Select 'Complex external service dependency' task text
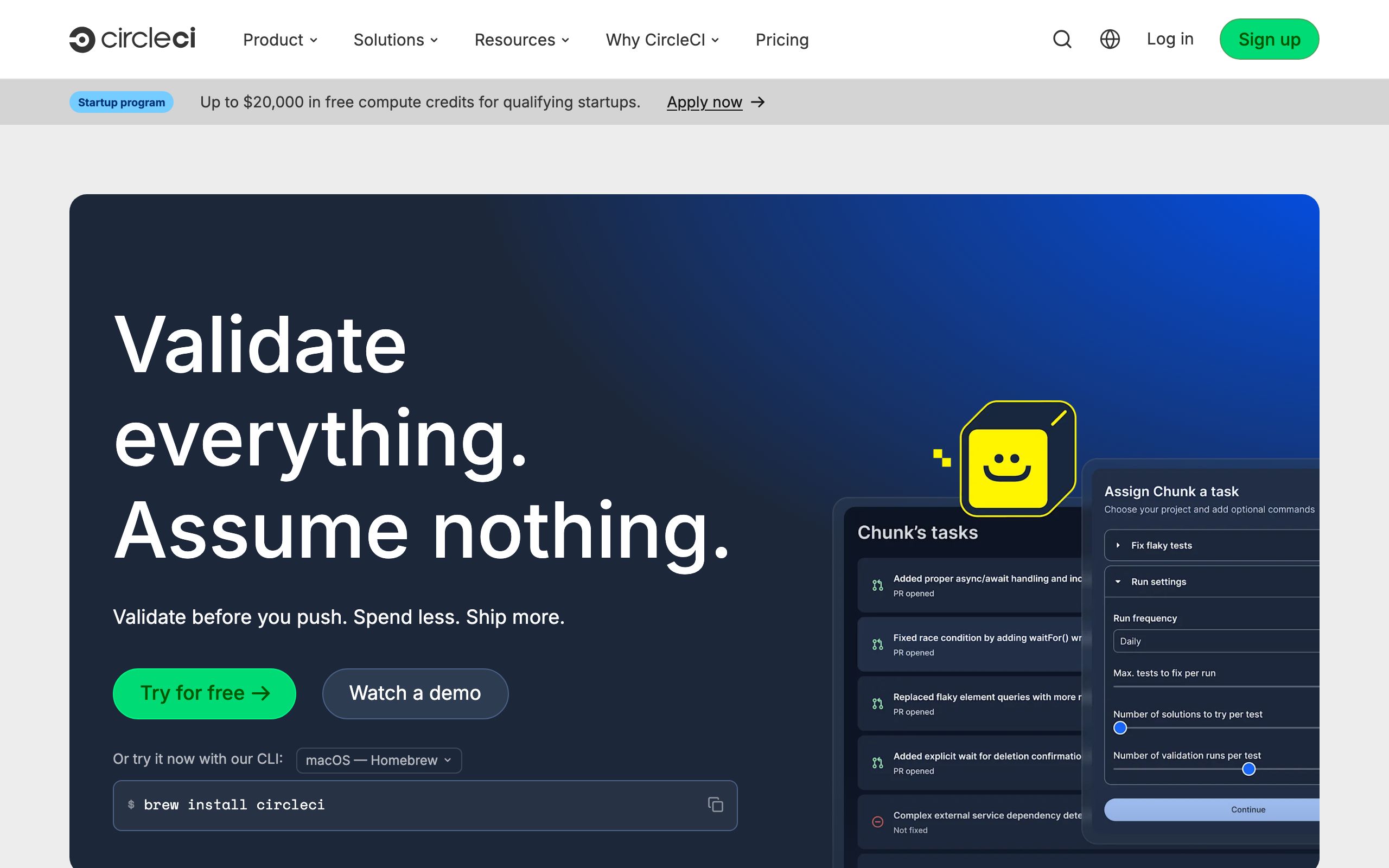1389x868 pixels. (x=987, y=815)
